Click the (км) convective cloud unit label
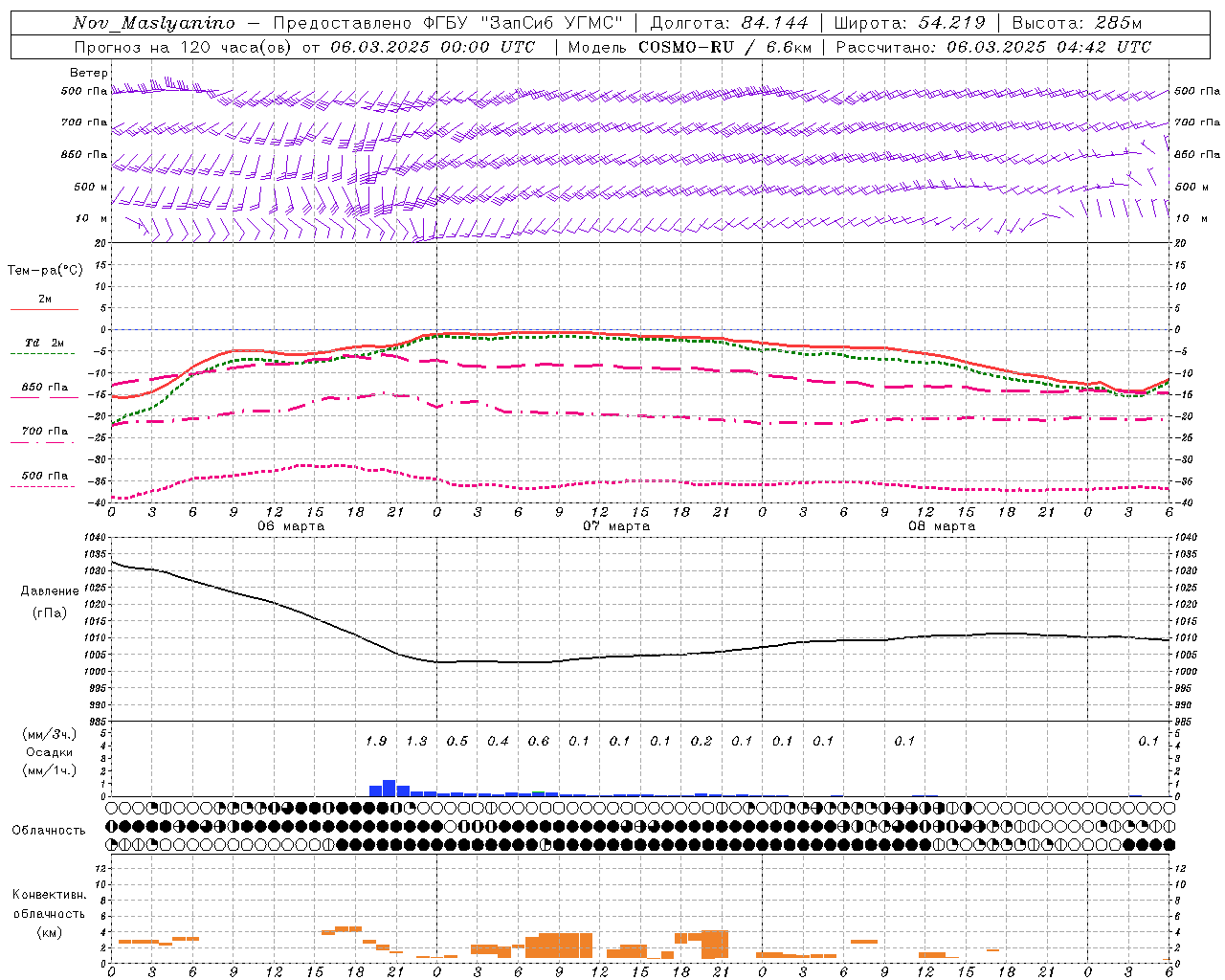The height and width of the screenshot is (980, 1225). [x=50, y=932]
